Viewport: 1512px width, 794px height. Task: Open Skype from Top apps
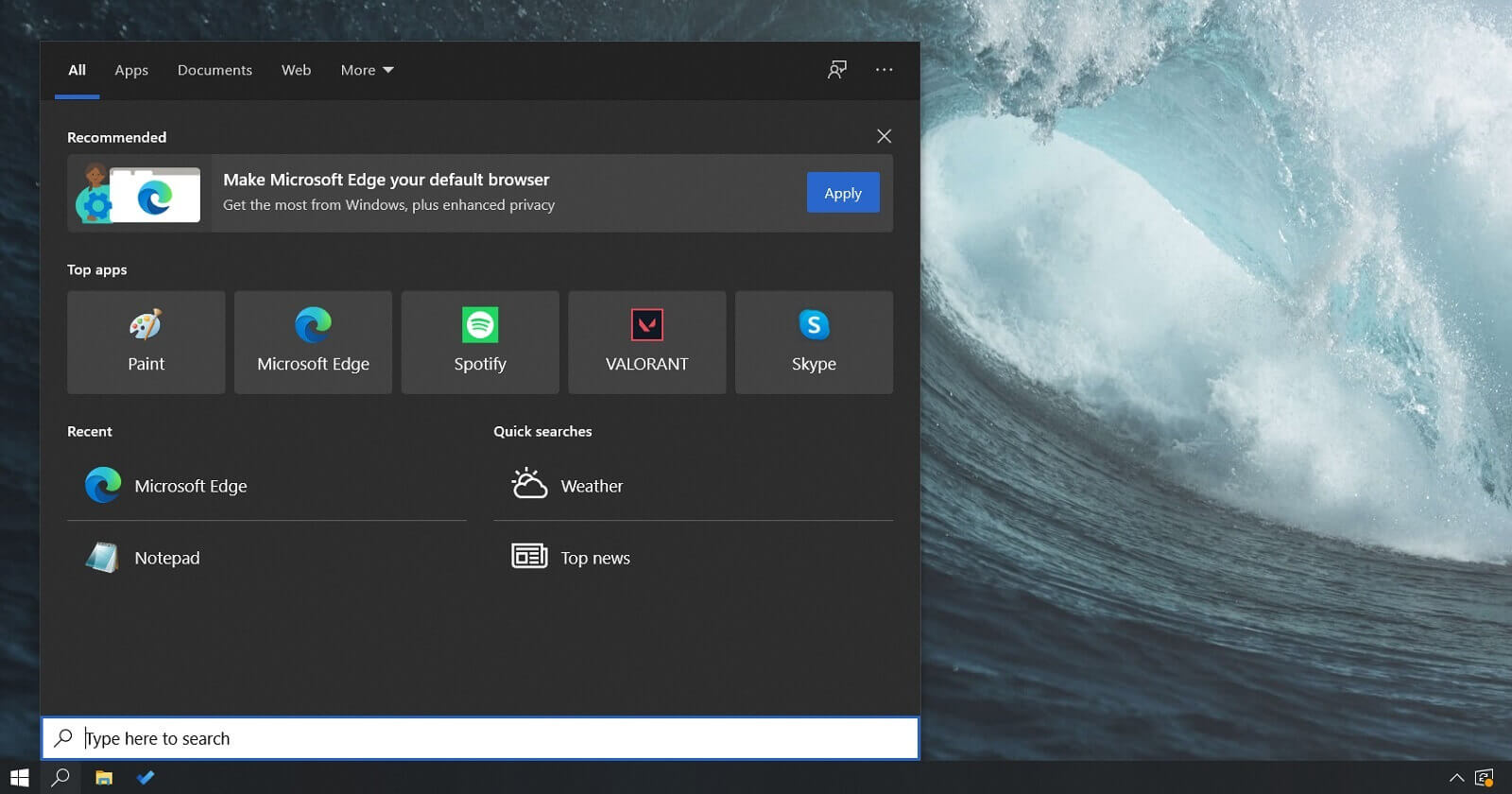[814, 342]
